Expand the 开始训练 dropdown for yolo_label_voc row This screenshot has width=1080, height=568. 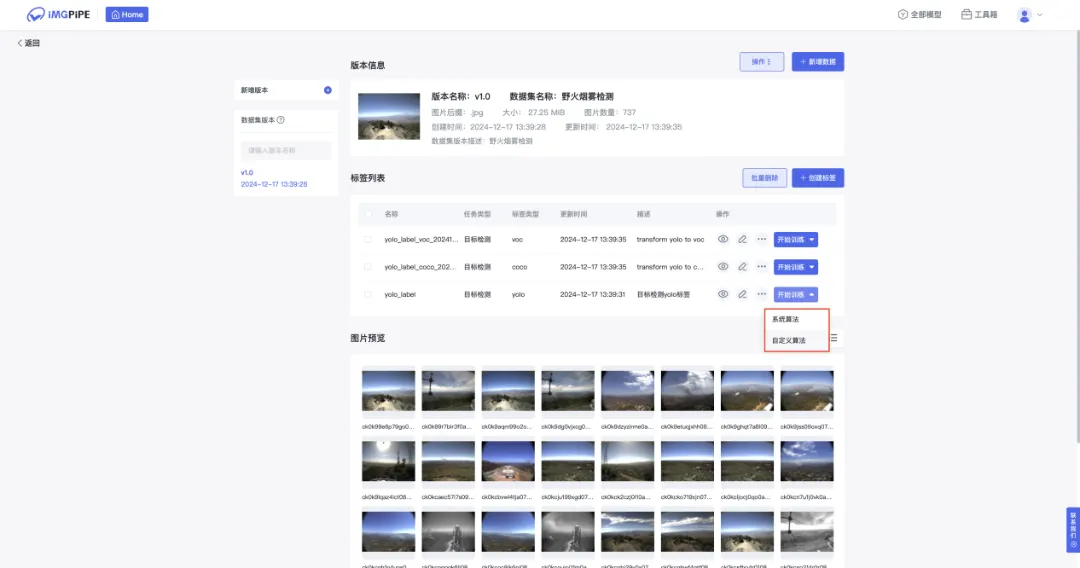[813, 239]
